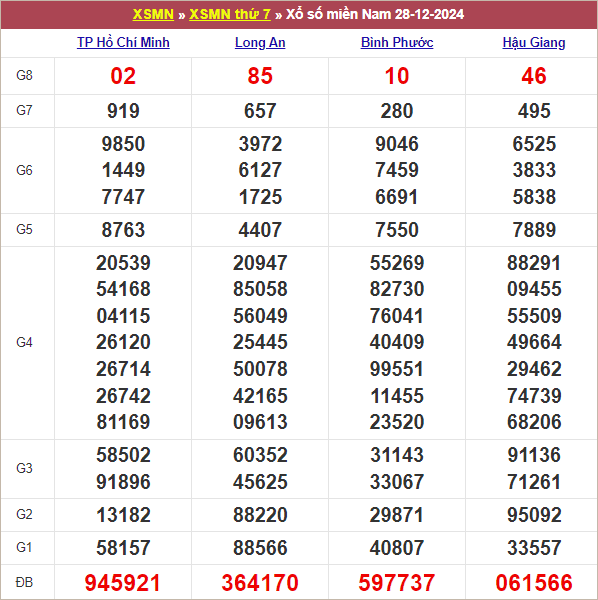Click G8 number 02 for Hồ Chí Minh

(x=123, y=76)
